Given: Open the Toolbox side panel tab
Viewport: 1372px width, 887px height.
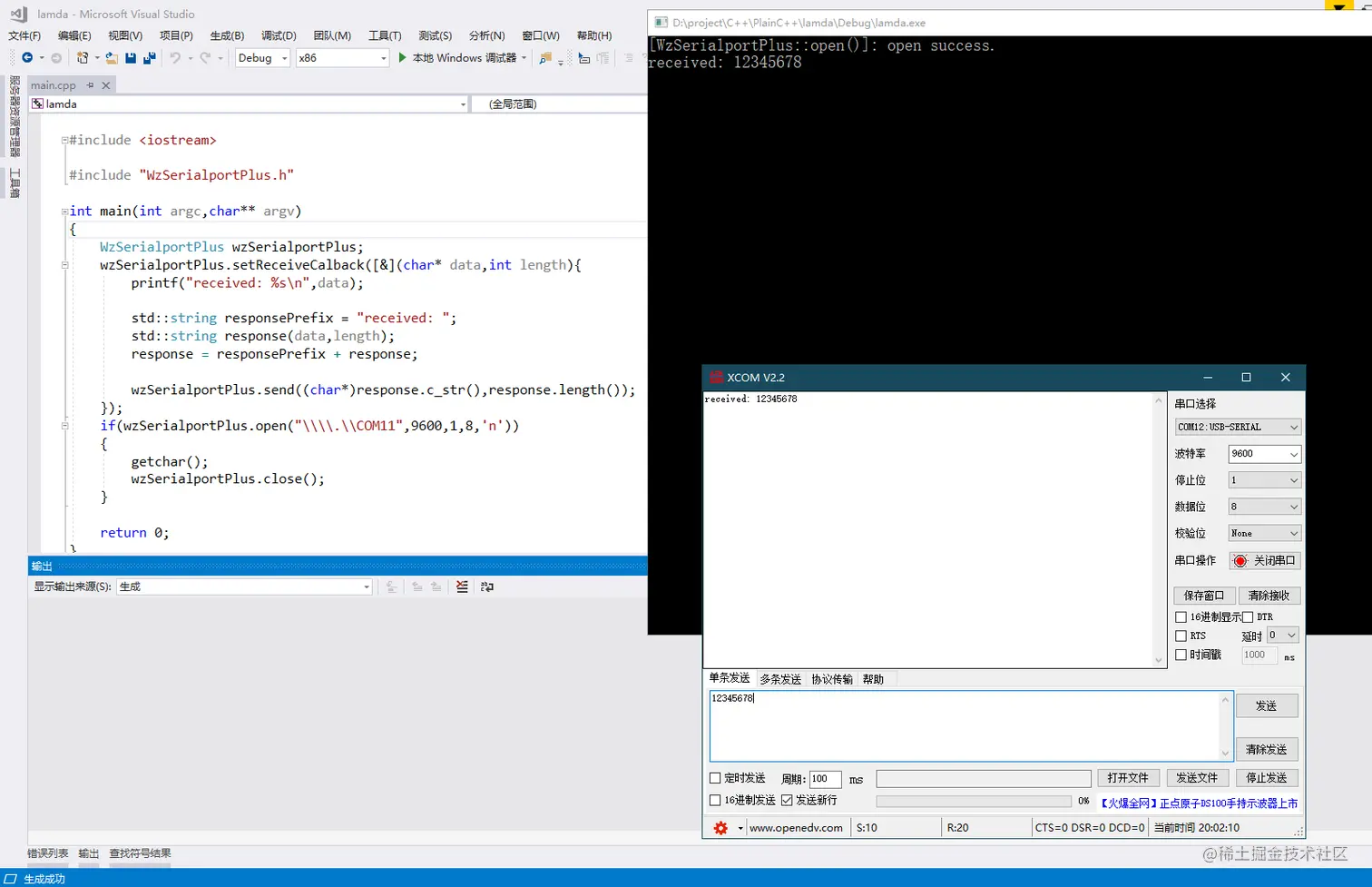Looking at the screenshot, I should (15, 183).
